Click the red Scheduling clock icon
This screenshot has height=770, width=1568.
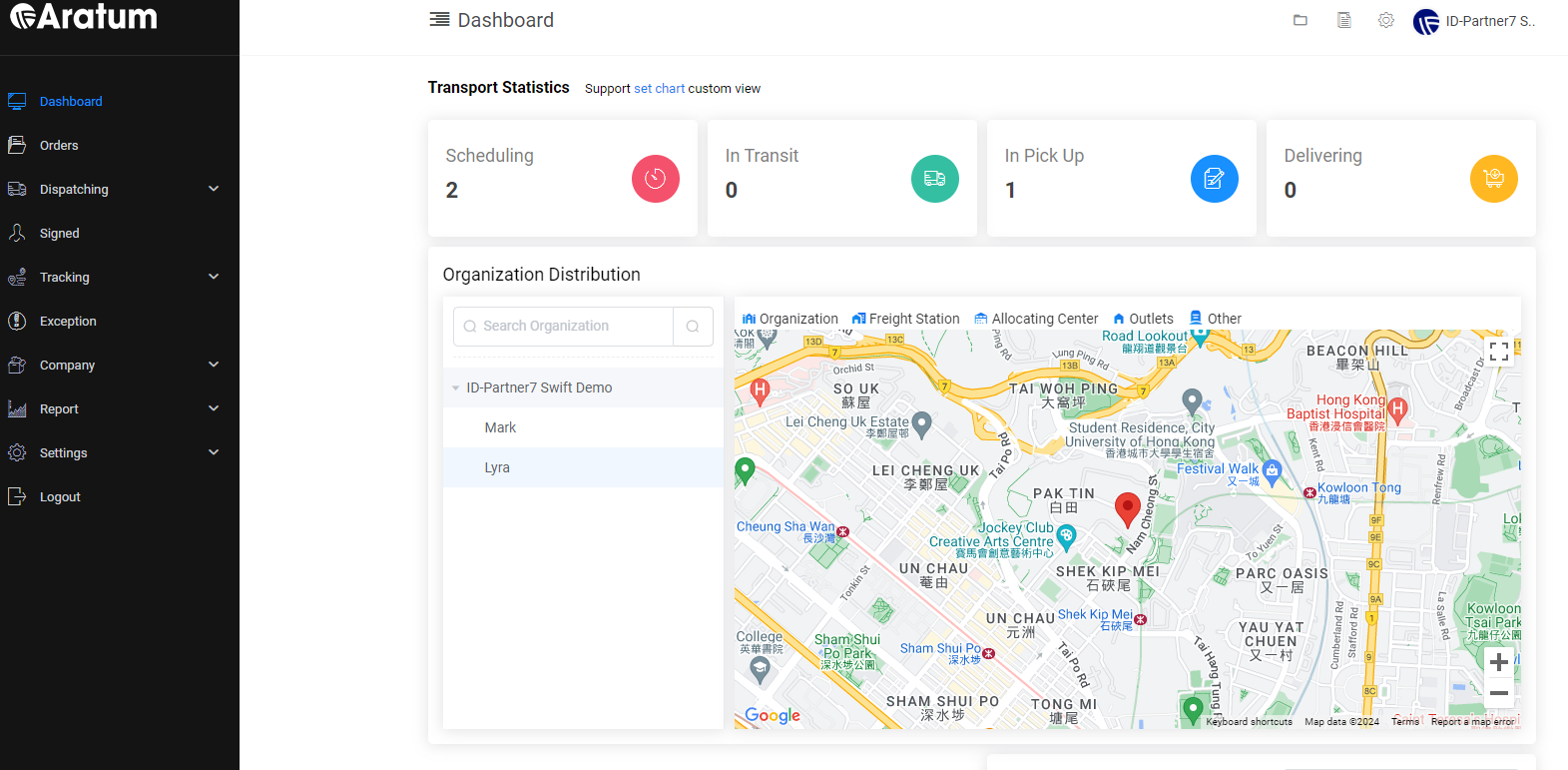coord(656,179)
